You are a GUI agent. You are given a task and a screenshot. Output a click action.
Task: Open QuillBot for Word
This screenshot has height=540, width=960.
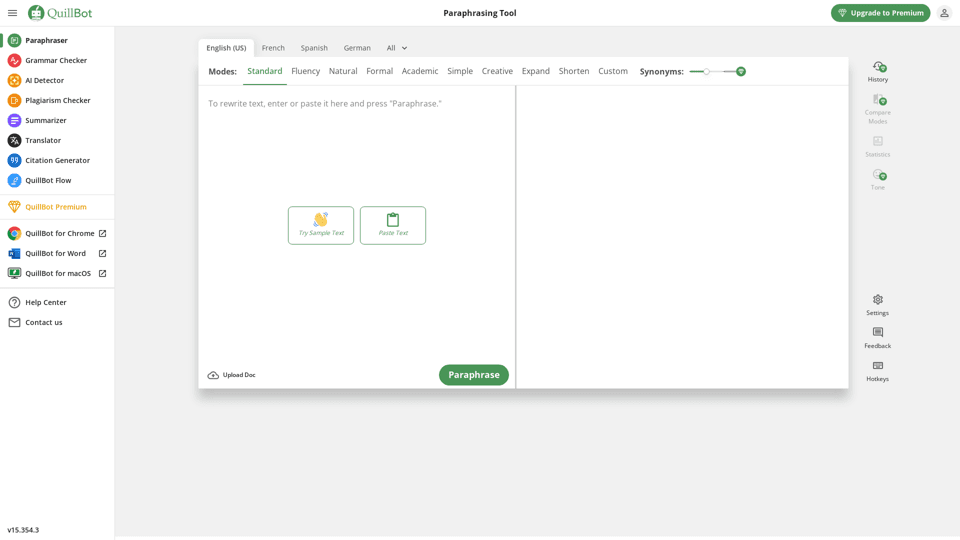(57, 253)
